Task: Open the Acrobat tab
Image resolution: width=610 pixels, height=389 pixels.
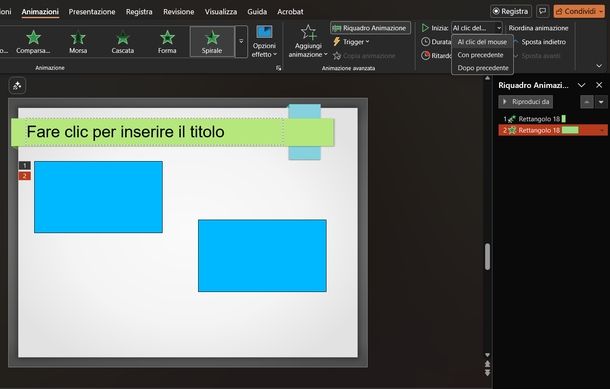Action: 290,12
